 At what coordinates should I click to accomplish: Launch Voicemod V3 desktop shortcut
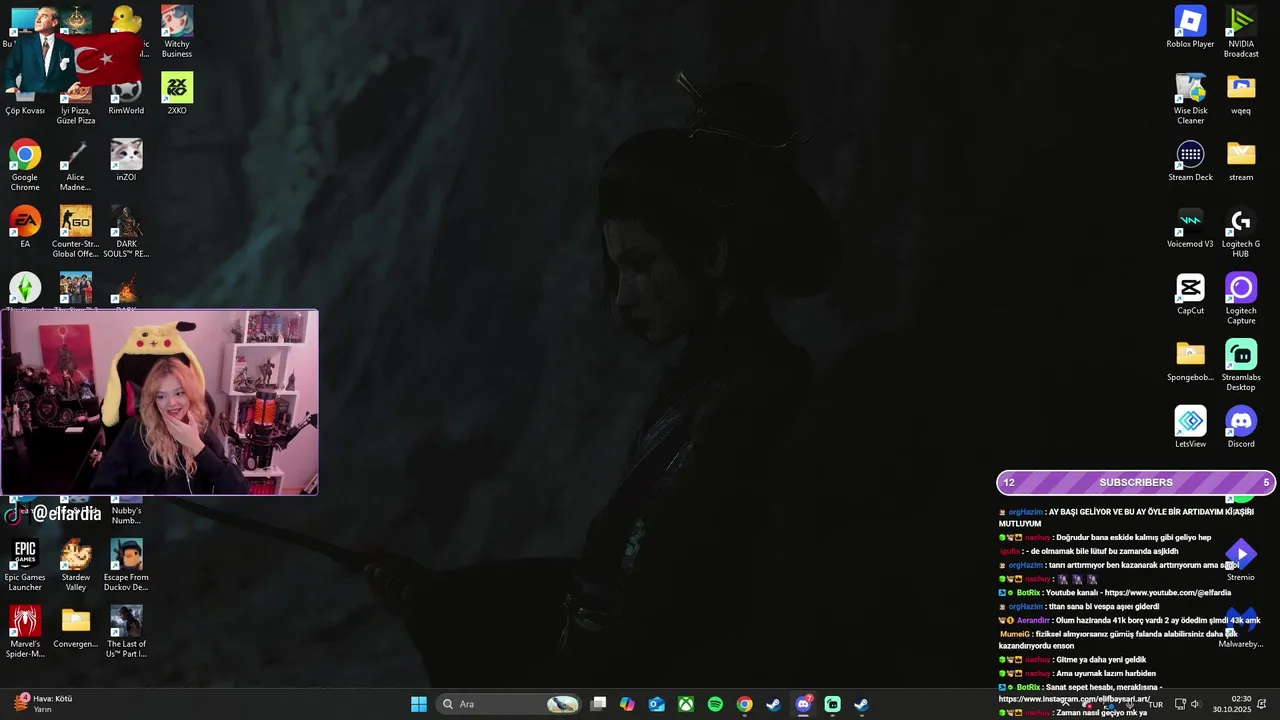pos(1190,227)
